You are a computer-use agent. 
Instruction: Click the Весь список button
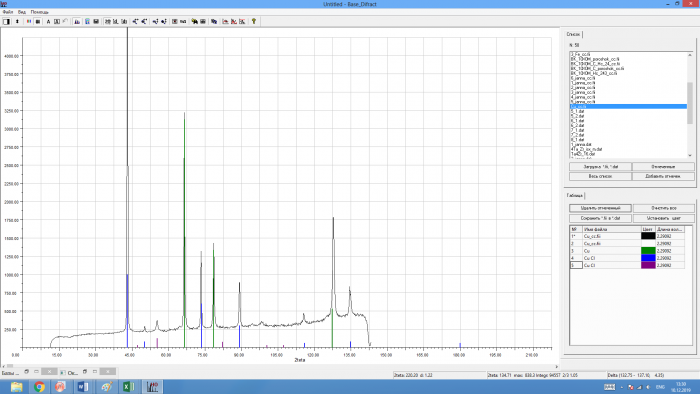point(600,176)
